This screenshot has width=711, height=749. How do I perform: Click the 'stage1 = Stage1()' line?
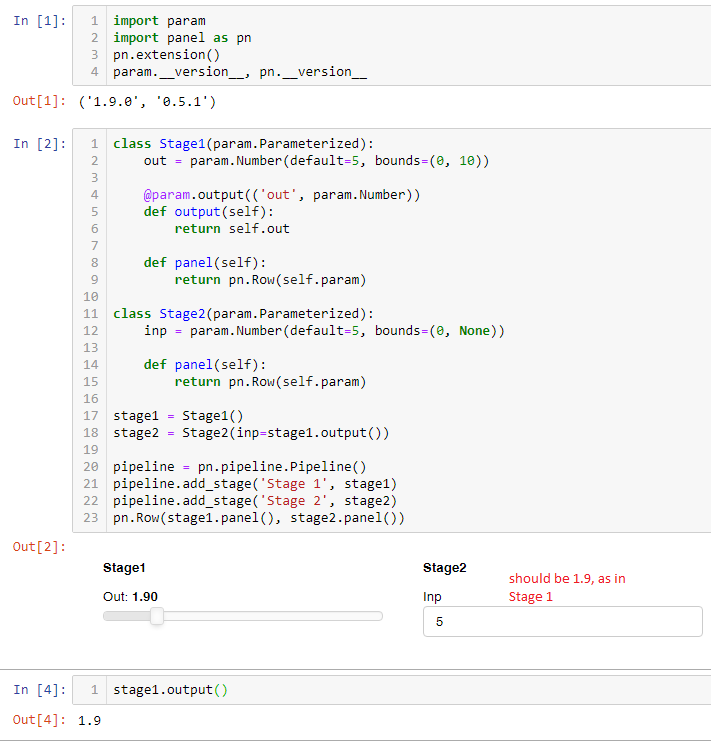(178, 416)
